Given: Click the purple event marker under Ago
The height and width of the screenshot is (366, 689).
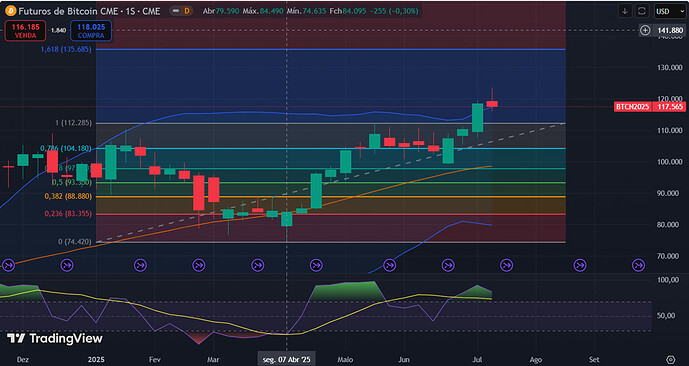Looking at the screenshot, I should pyautogui.click(x=580, y=265).
